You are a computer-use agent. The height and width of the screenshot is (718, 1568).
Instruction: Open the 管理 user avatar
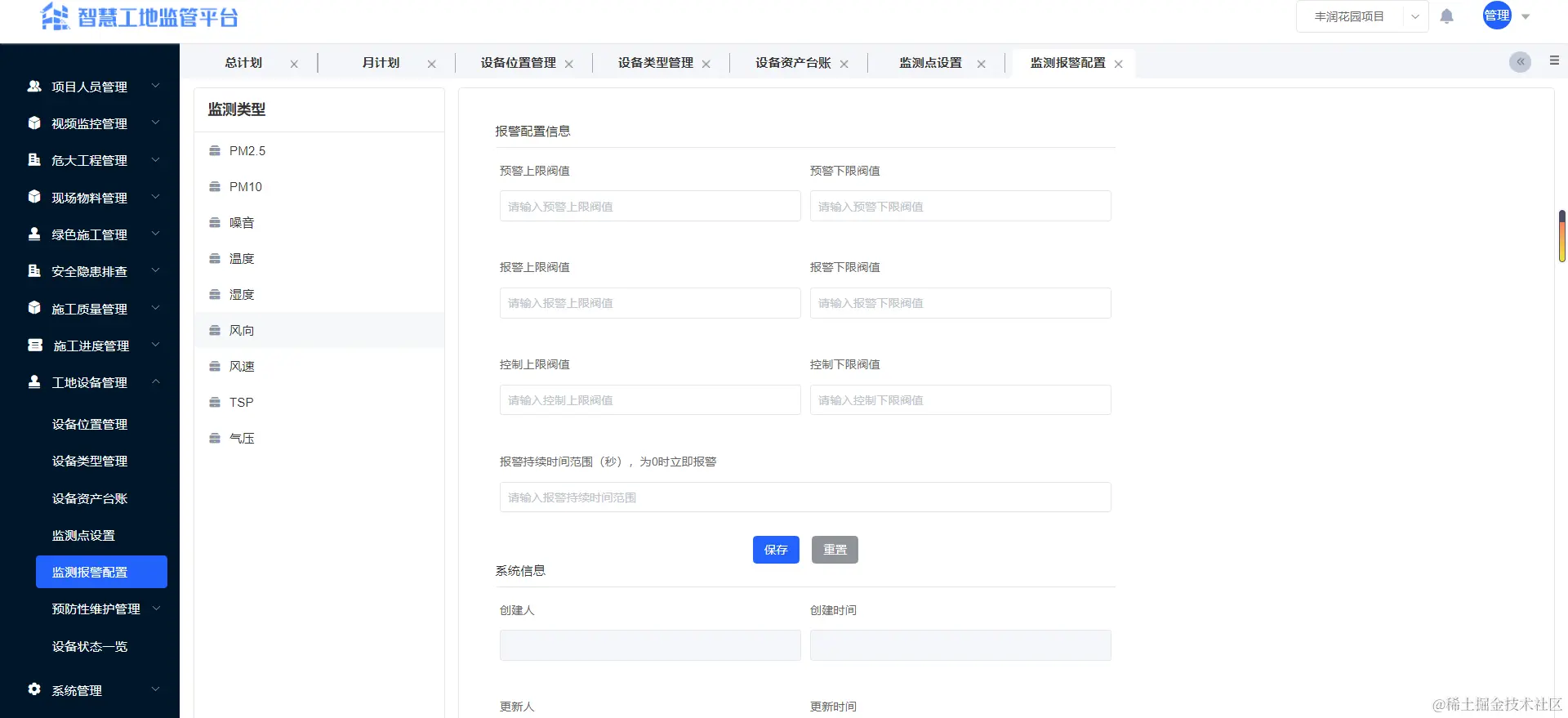[1497, 16]
